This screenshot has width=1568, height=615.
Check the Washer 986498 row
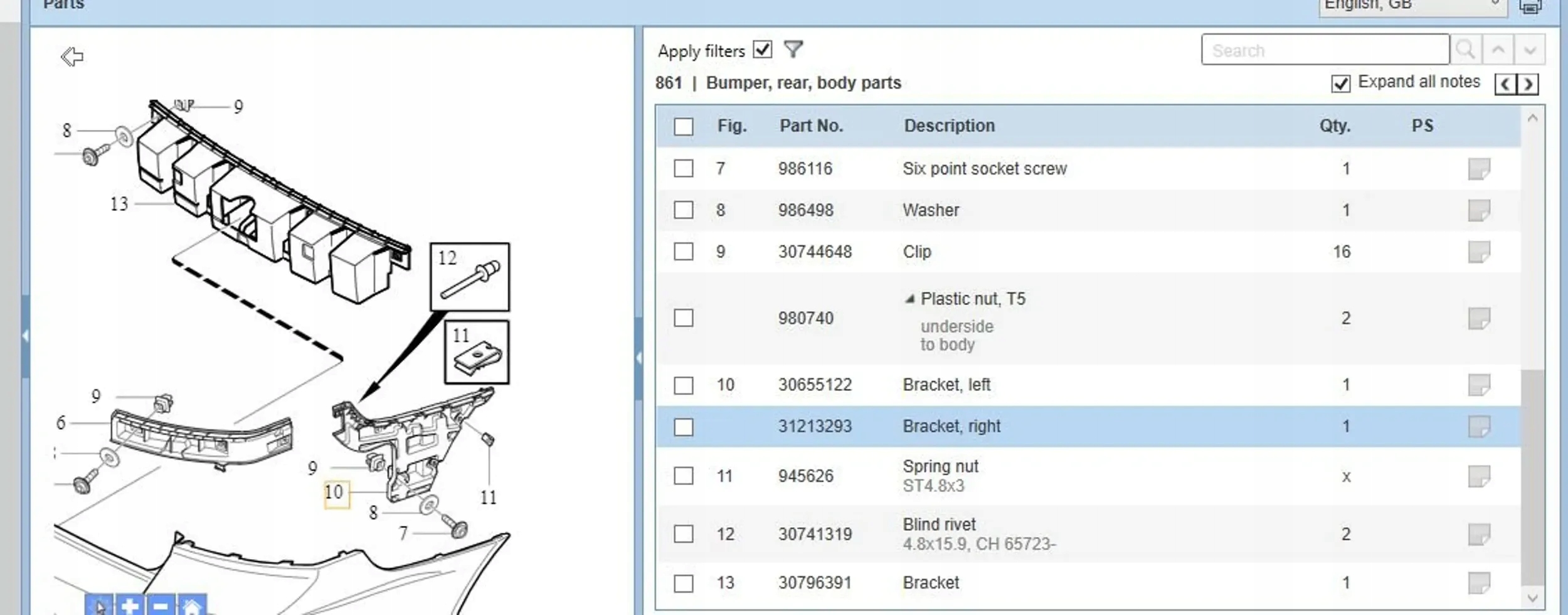click(x=684, y=210)
